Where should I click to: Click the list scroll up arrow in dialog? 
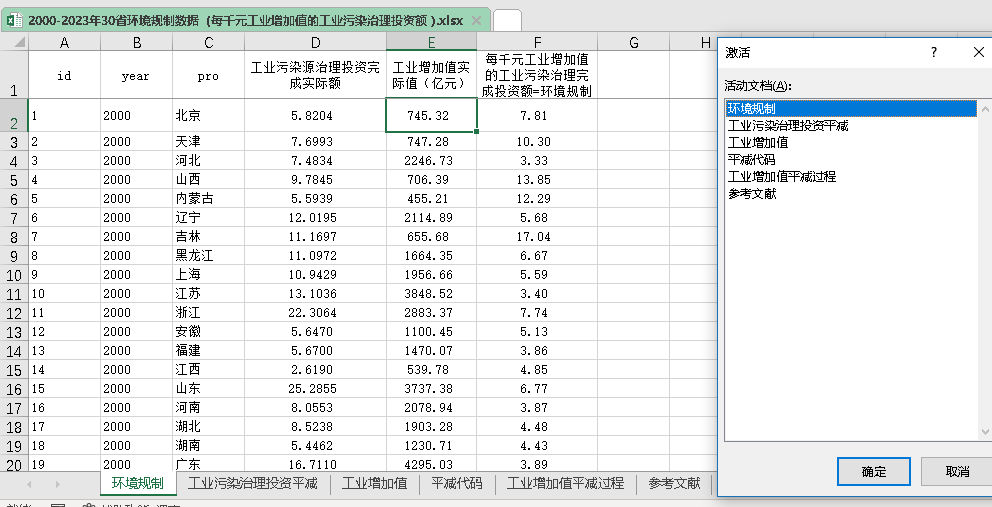985,110
